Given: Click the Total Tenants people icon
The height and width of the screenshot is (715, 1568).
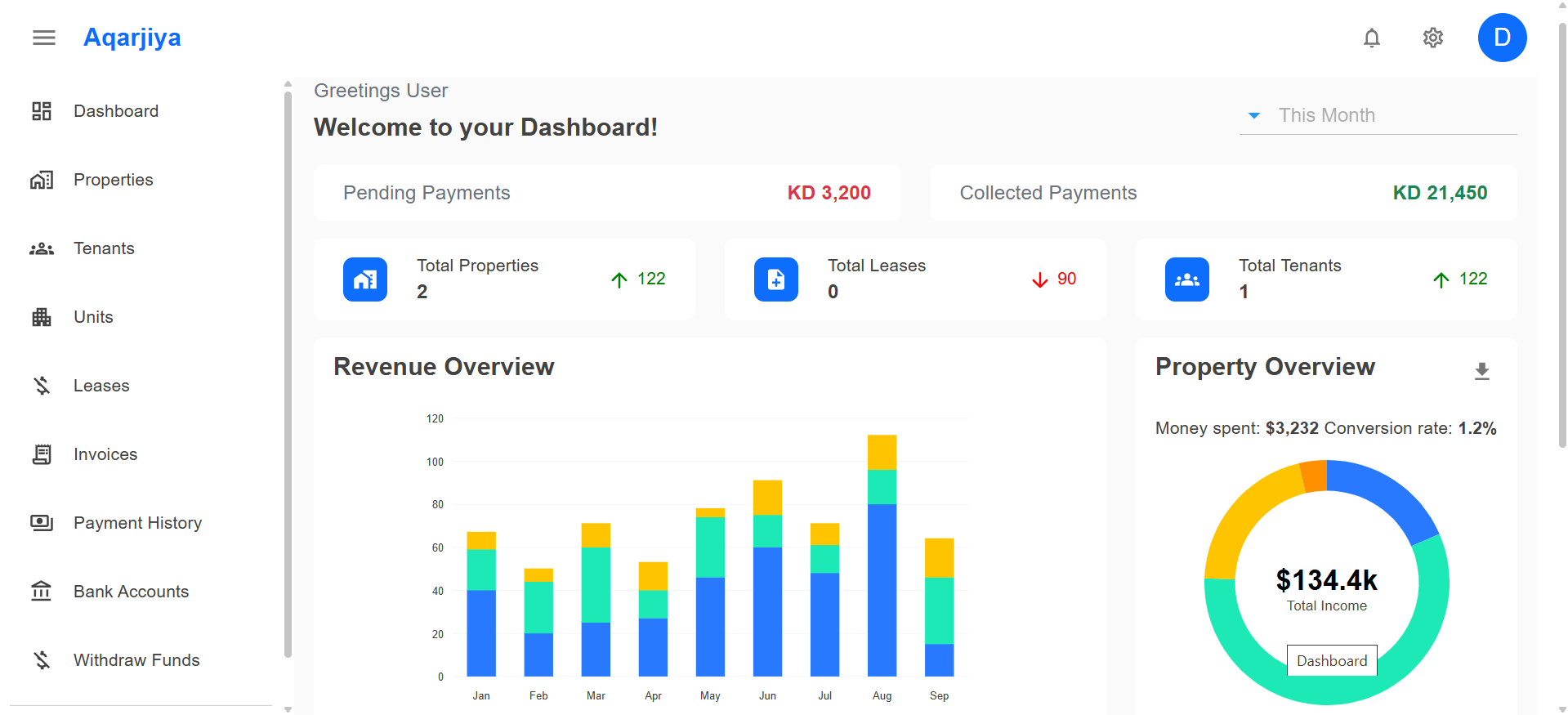Looking at the screenshot, I should pos(1187,279).
